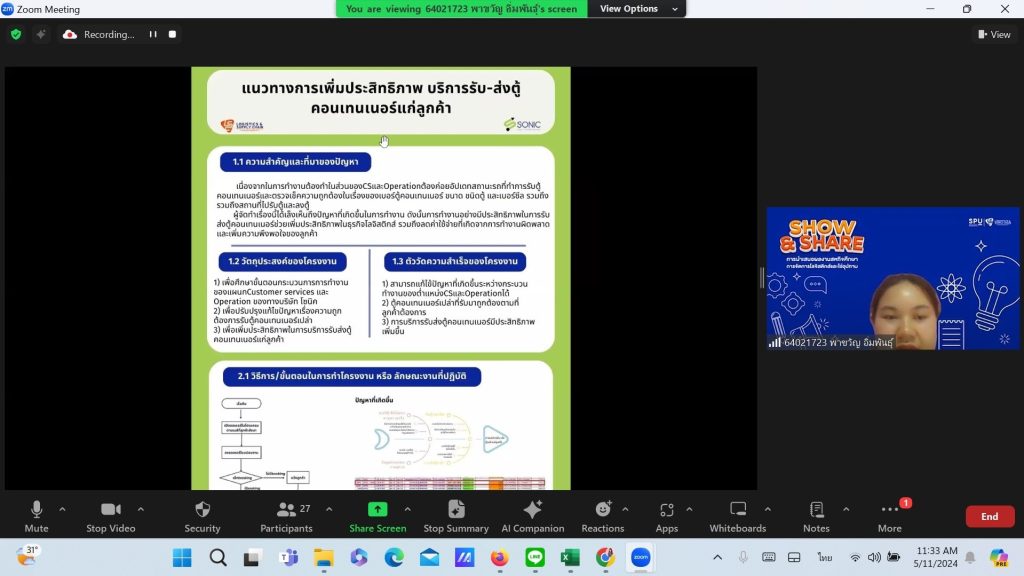Open Firefox from the taskbar

coord(500,557)
